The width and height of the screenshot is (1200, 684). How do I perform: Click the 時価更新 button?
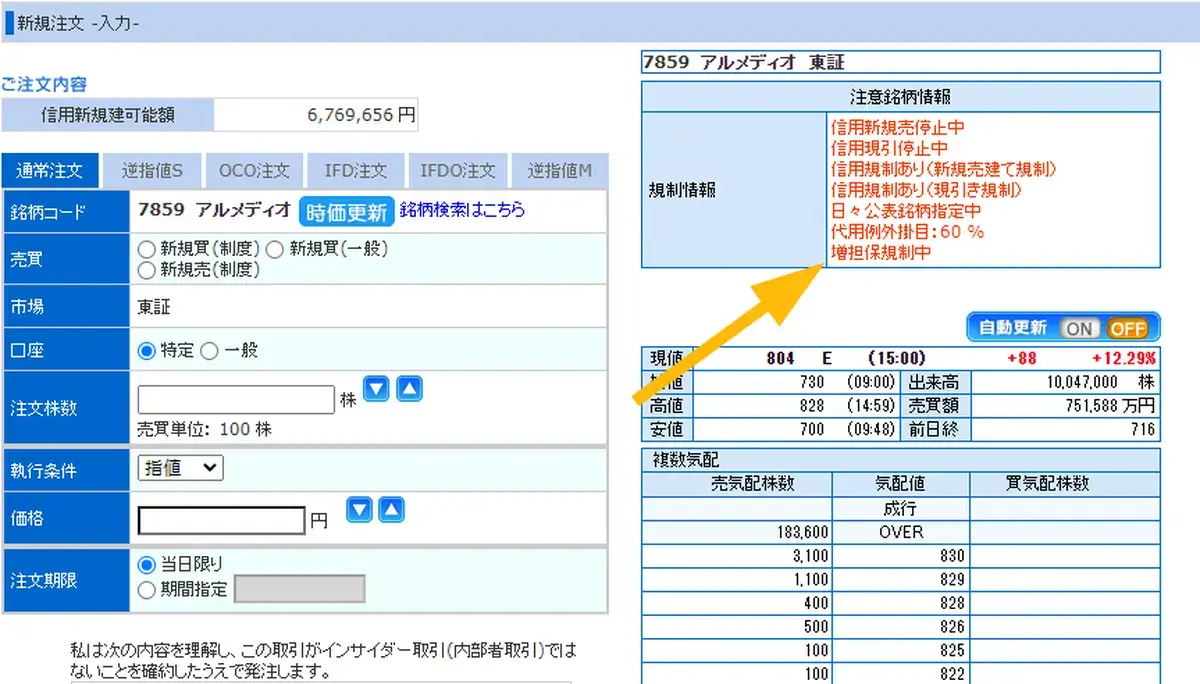coord(346,211)
